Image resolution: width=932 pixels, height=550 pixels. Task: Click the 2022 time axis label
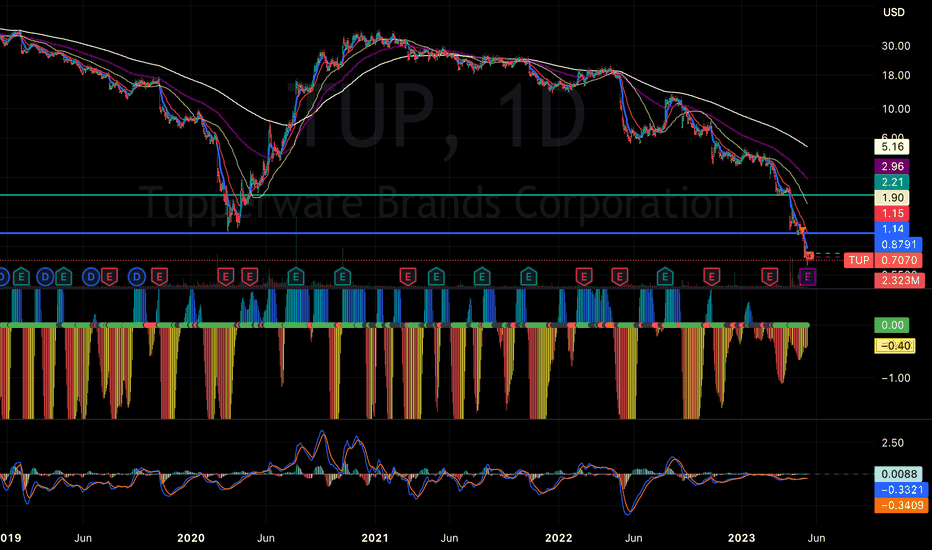click(x=559, y=538)
